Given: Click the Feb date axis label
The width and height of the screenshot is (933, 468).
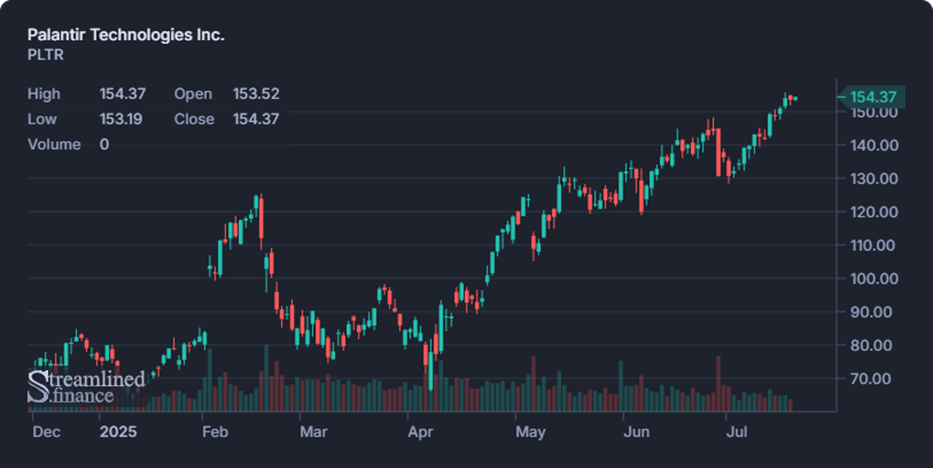Looking at the screenshot, I should [215, 432].
